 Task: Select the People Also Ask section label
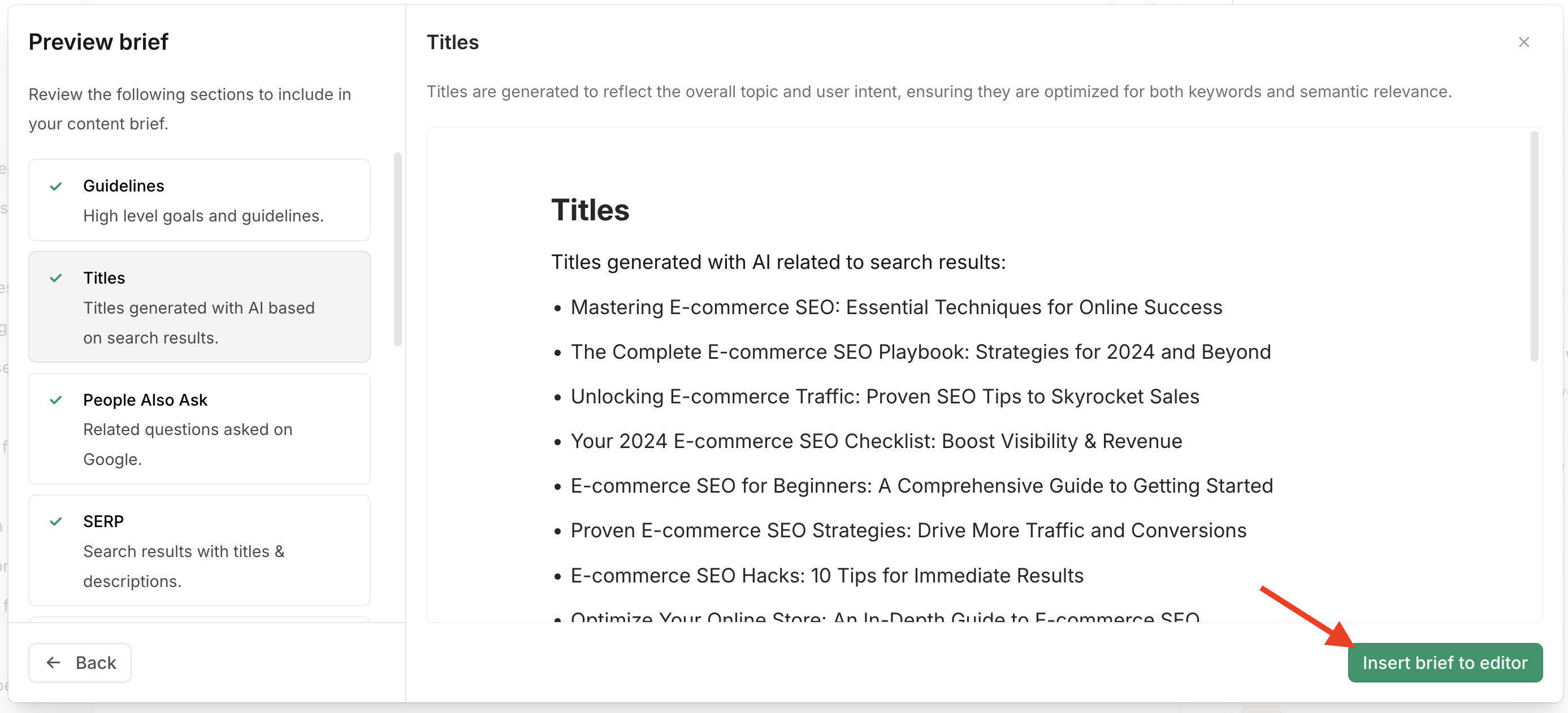[145, 399]
